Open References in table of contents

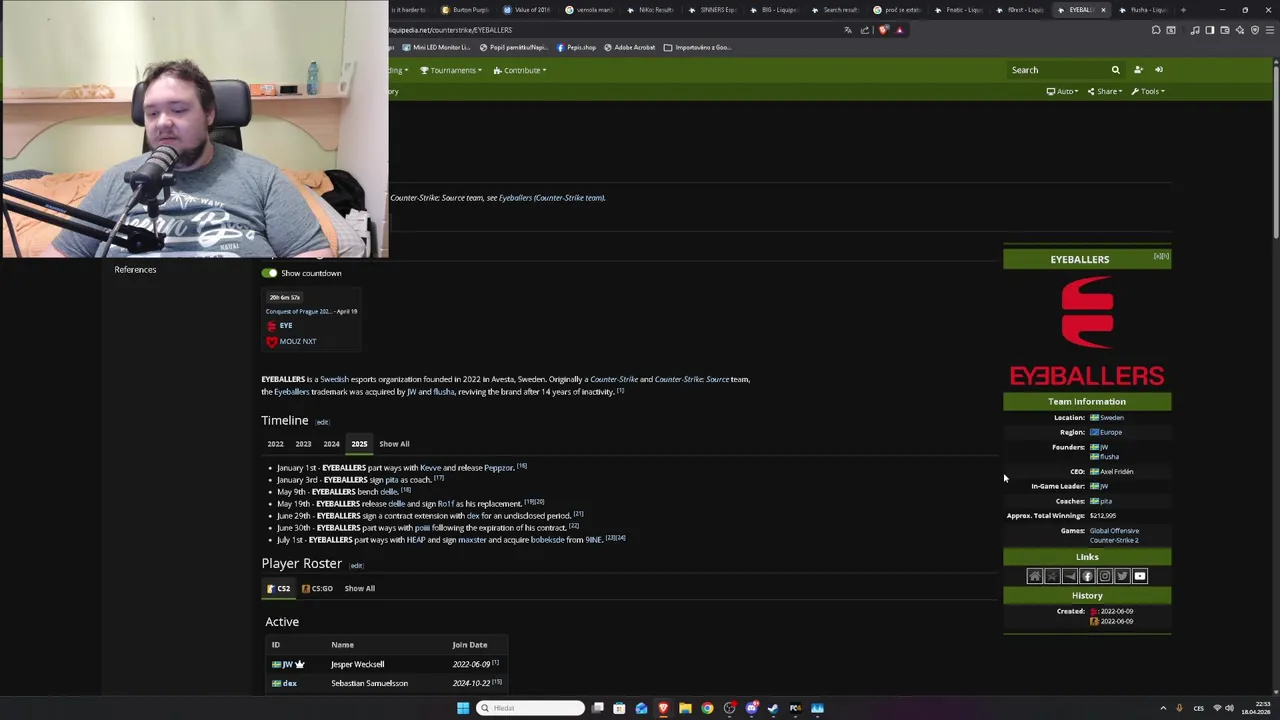[135, 270]
